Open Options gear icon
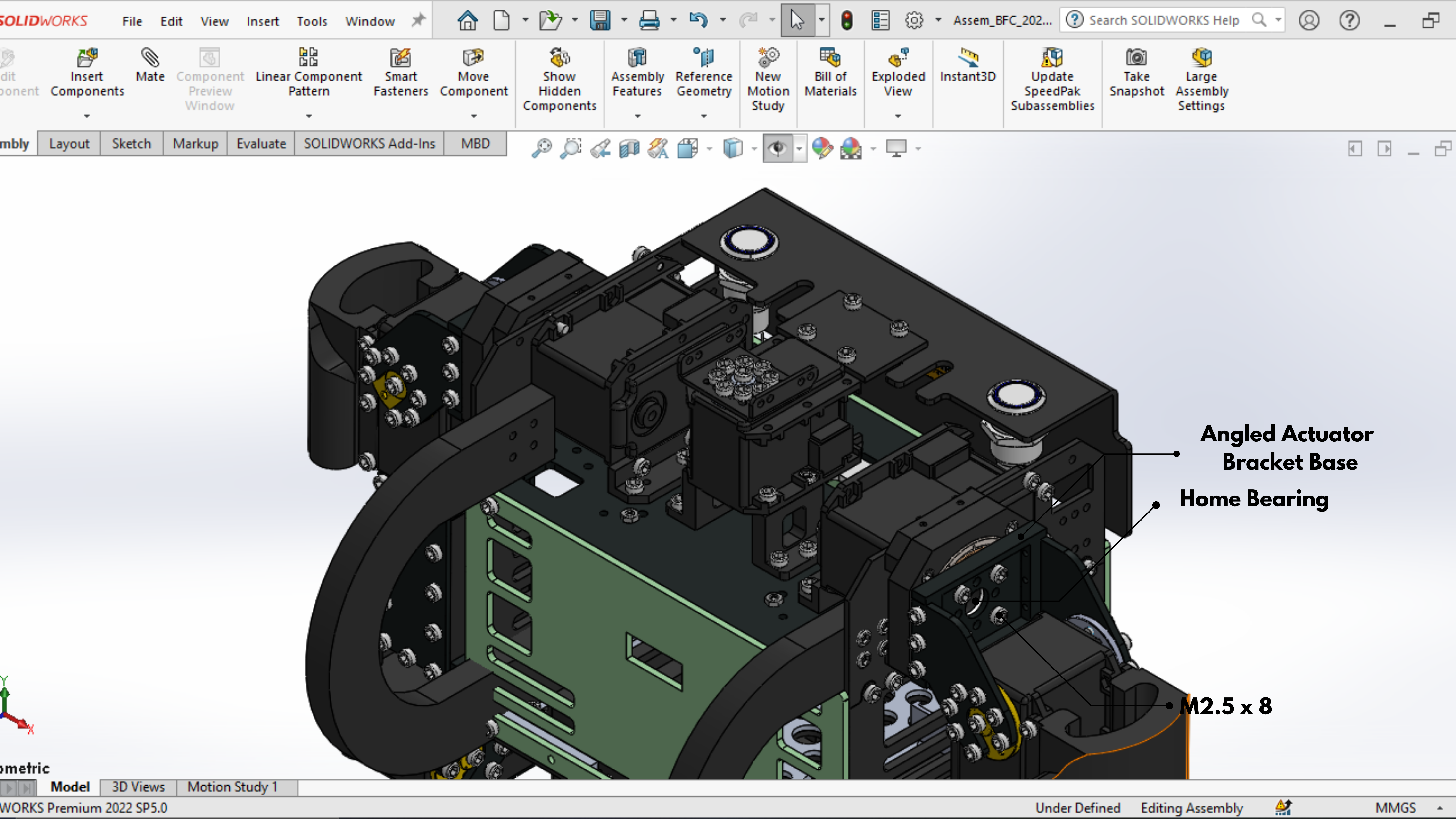The image size is (1456, 819). point(914,20)
